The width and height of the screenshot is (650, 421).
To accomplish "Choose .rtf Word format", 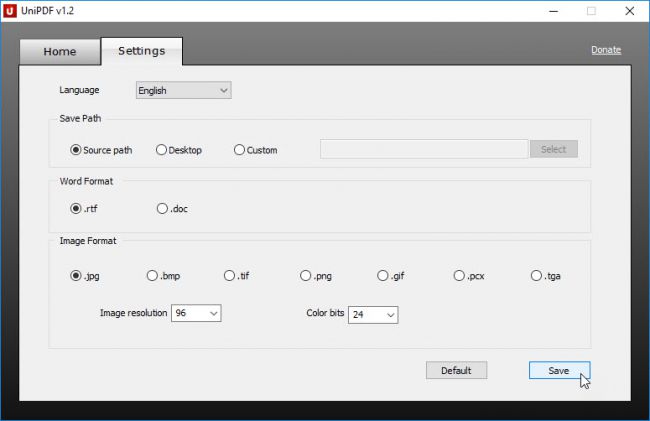I will pyautogui.click(x=84, y=208).
